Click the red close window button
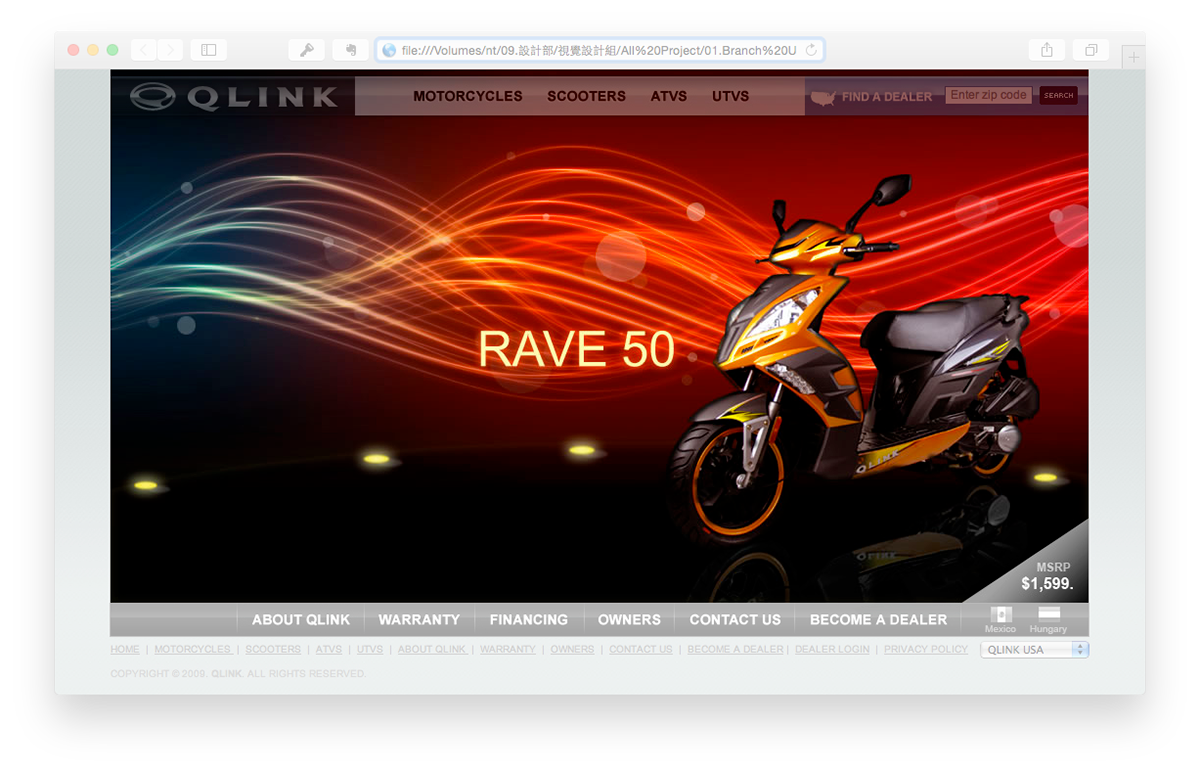Image resolution: width=1200 pixels, height=773 pixels. 73,50
